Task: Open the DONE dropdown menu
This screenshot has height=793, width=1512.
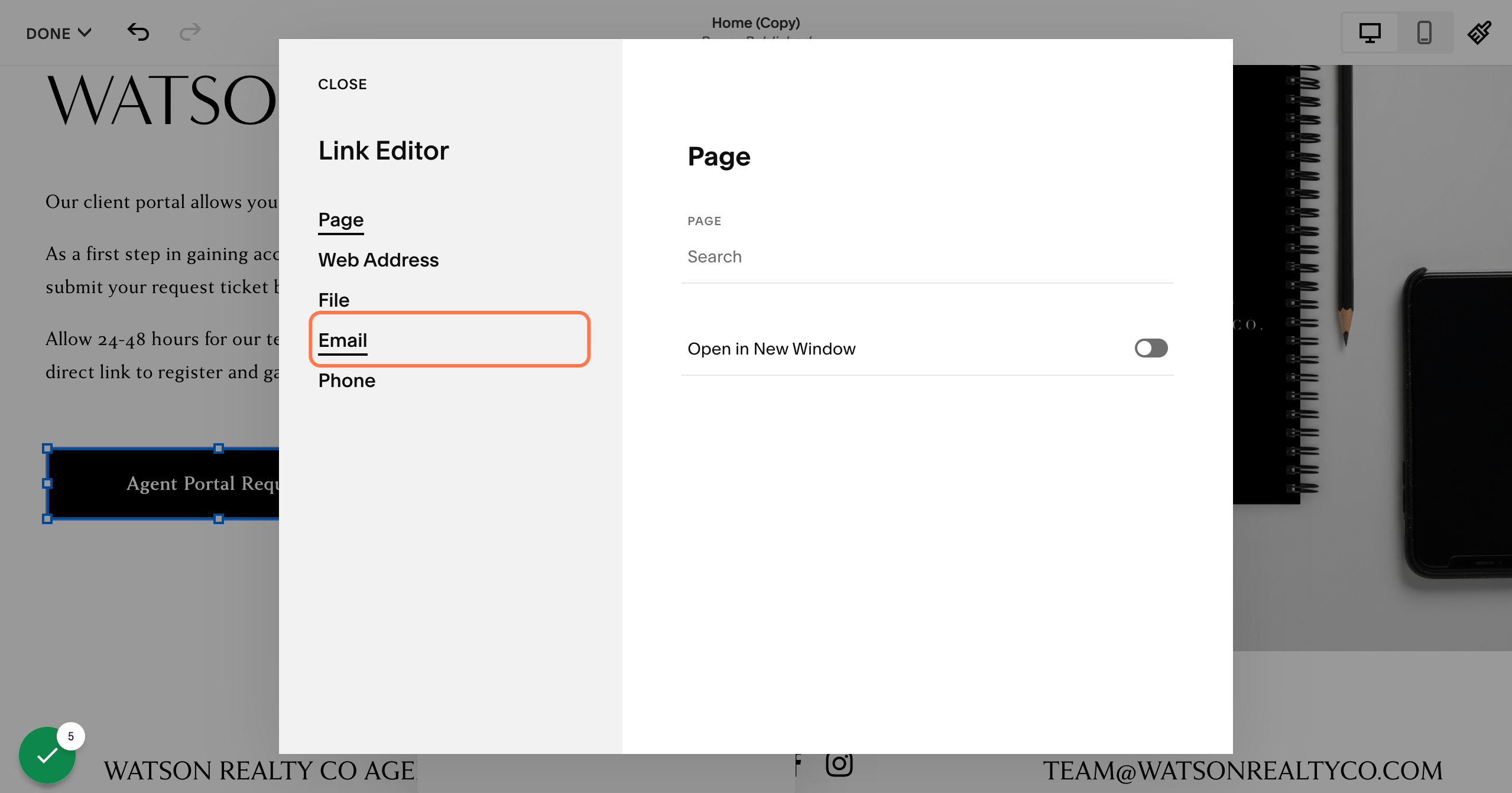Action: [59, 33]
